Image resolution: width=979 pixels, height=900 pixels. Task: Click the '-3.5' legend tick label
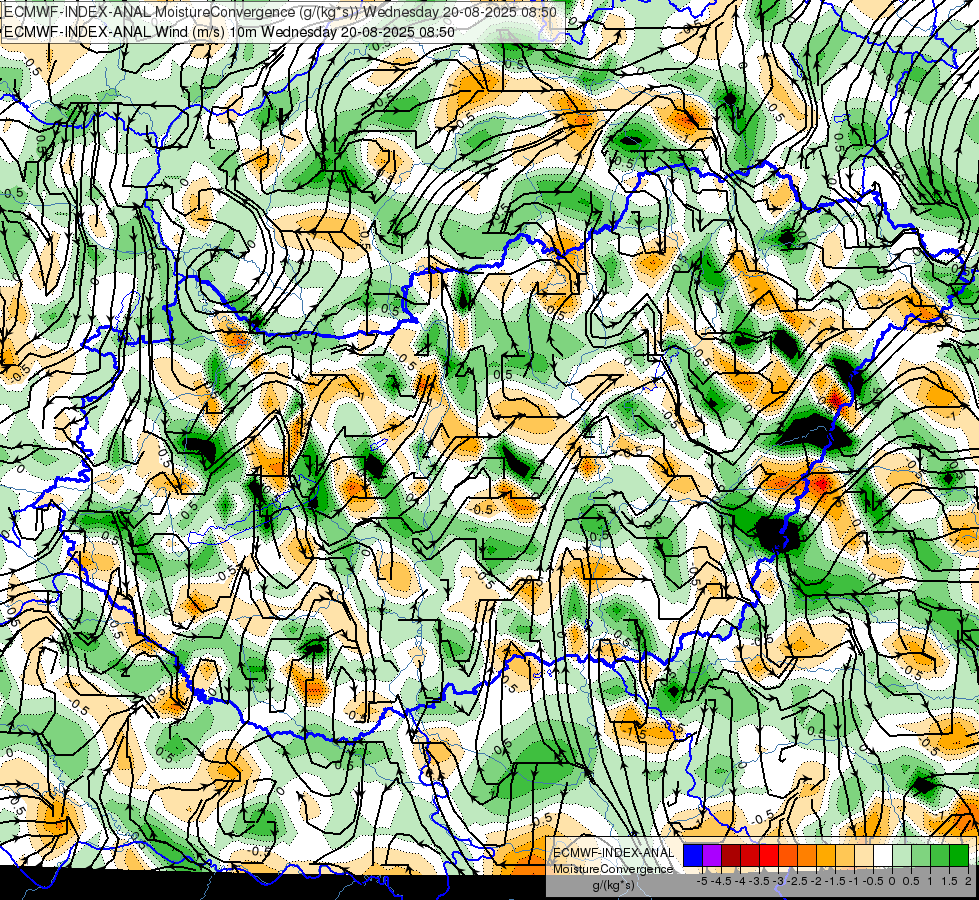(759, 881)
